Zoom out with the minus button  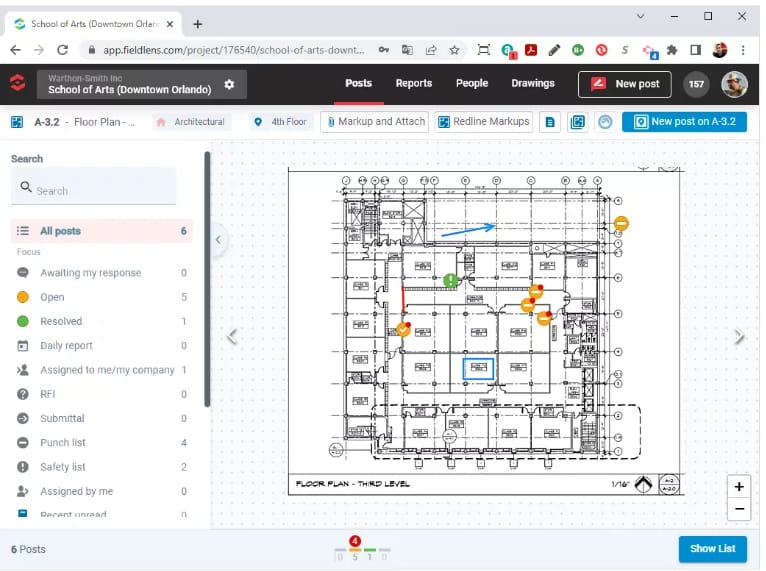click(x=739, y=509)
